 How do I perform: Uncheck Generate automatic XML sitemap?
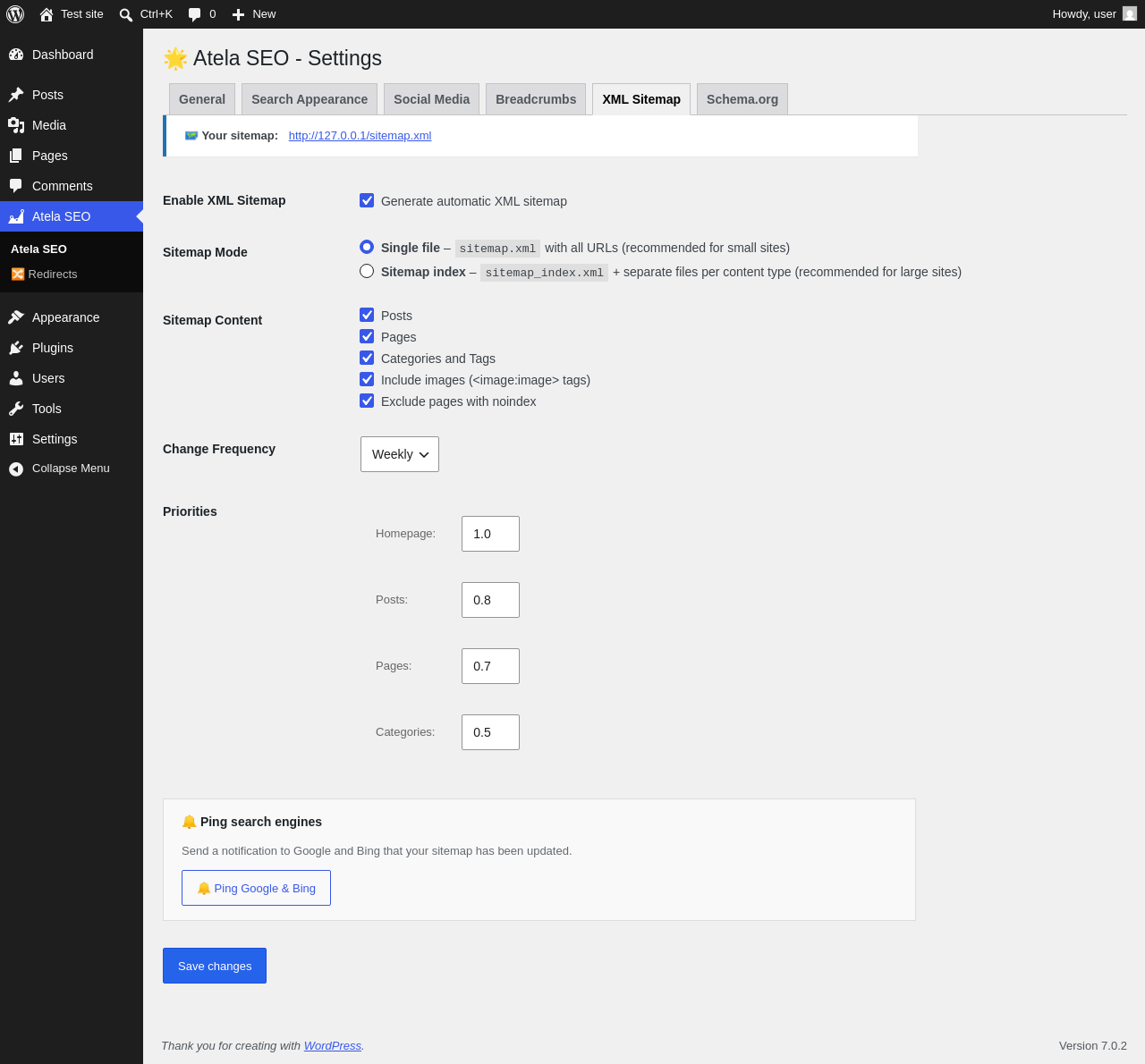pyautogui.click(x=367, y=200)
